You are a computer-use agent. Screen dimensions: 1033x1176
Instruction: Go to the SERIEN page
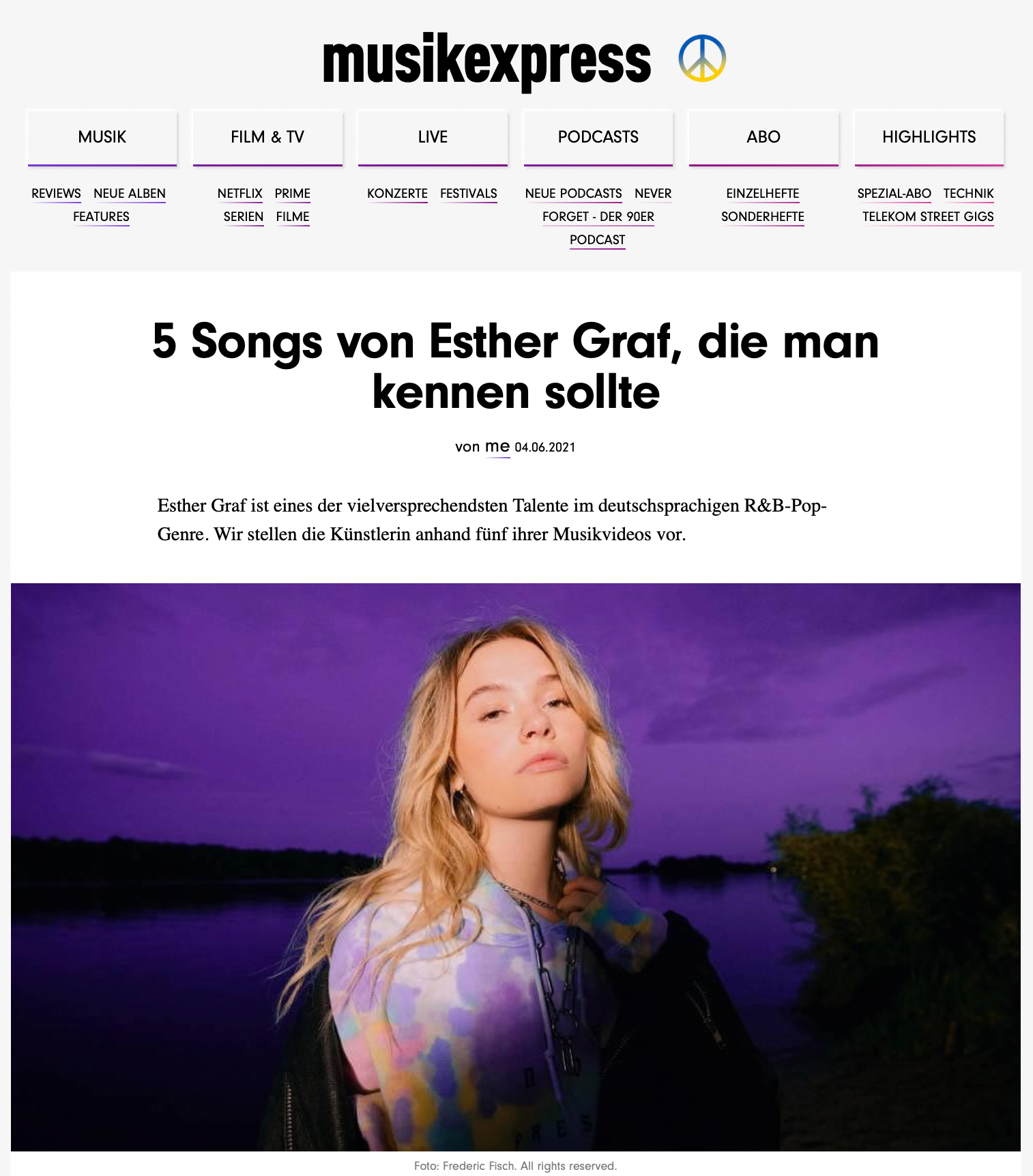coord(244,217)
